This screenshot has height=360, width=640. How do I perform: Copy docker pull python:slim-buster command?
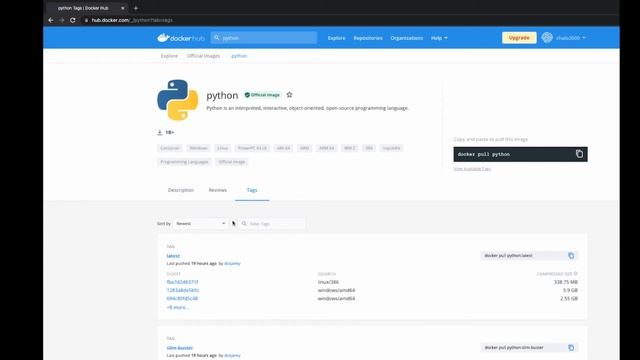tap(571, 348)
